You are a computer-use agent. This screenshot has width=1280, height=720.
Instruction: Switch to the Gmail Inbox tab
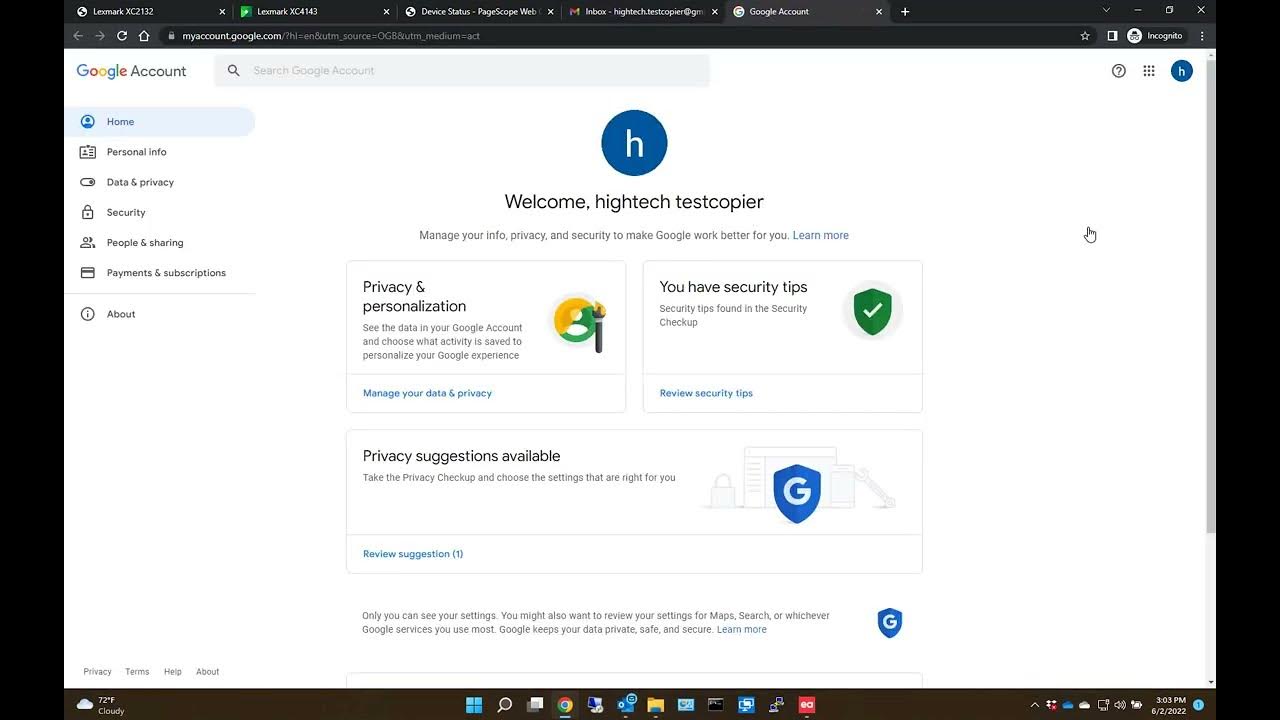pyautogui.click(x=642, y=12)
